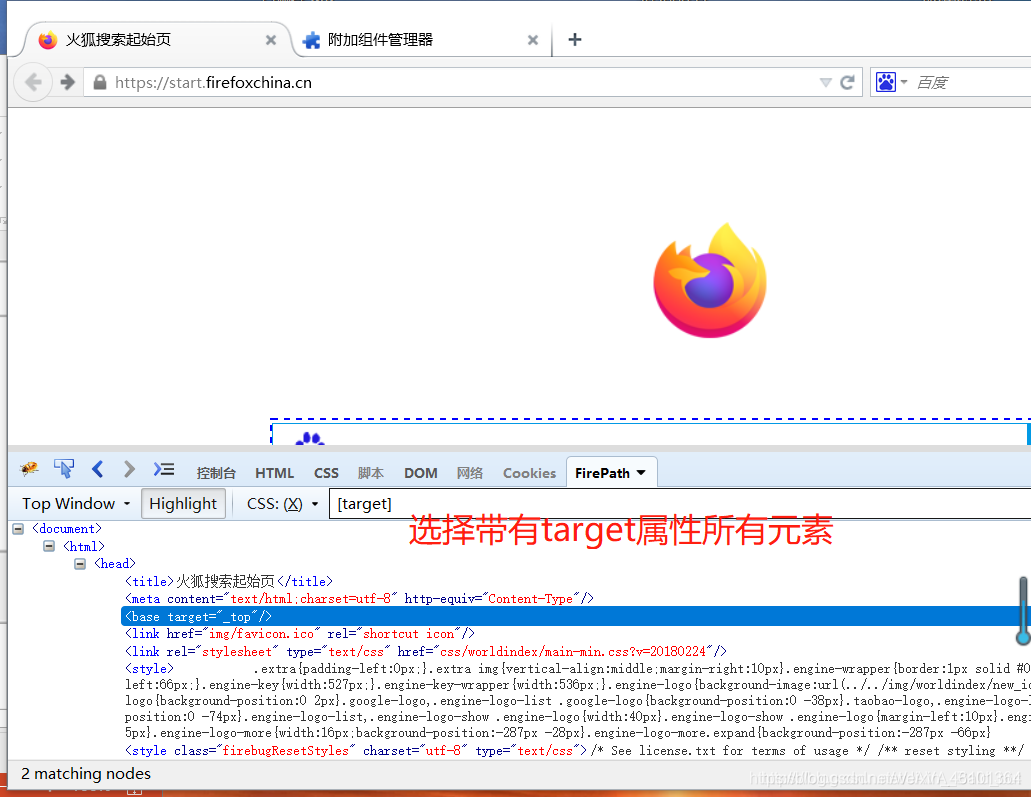Select the stylesheet <link> row
This screenshot has height=797, width=1031.
(425, 651)
